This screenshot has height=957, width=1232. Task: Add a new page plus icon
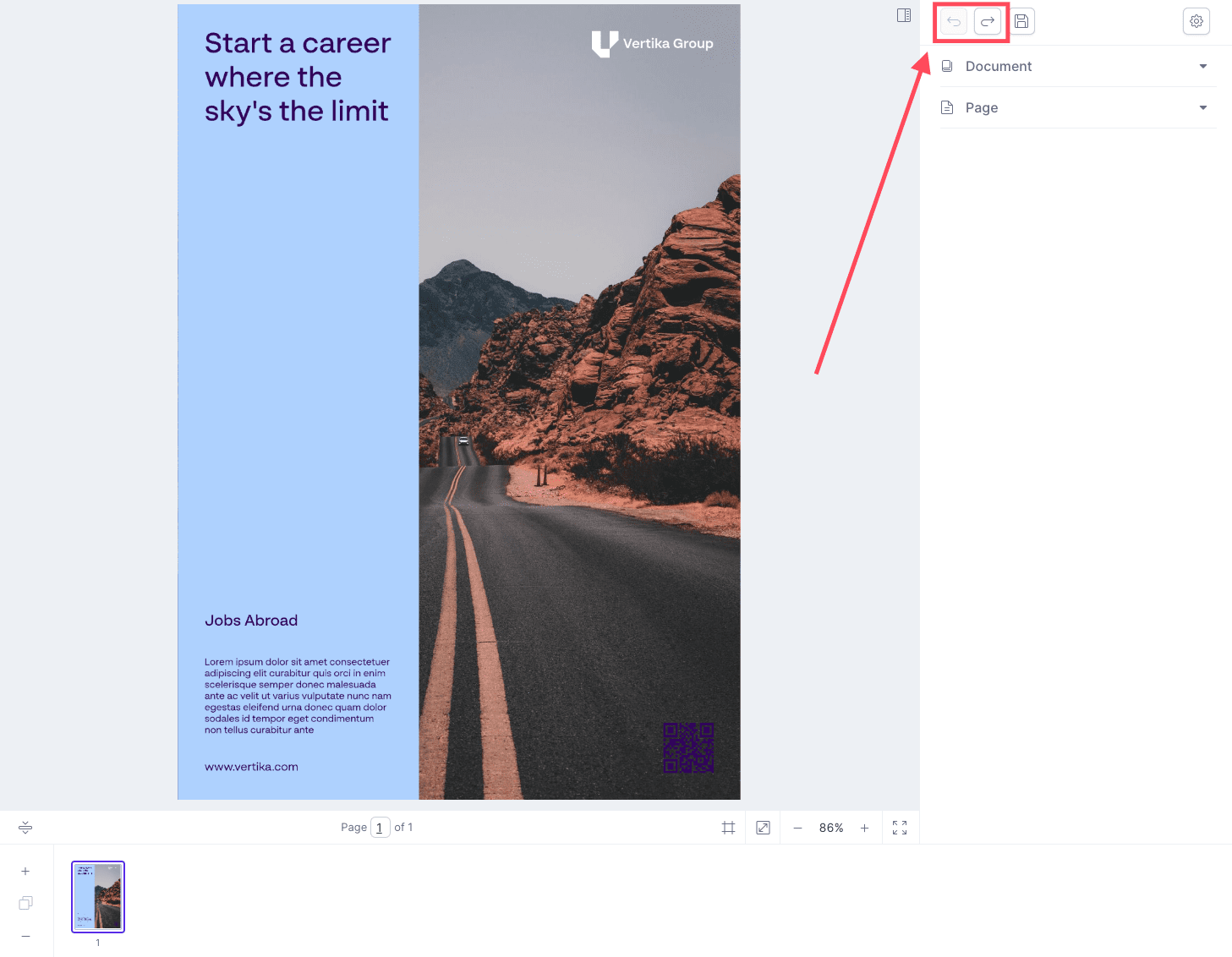pos(25,871)
